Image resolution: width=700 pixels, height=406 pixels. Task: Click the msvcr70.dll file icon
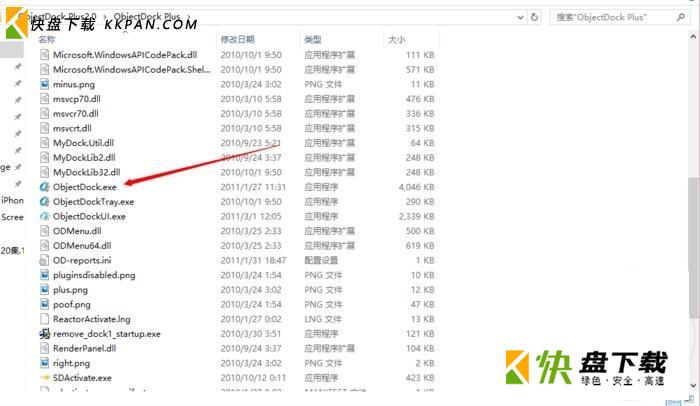[x=44, y=114]
